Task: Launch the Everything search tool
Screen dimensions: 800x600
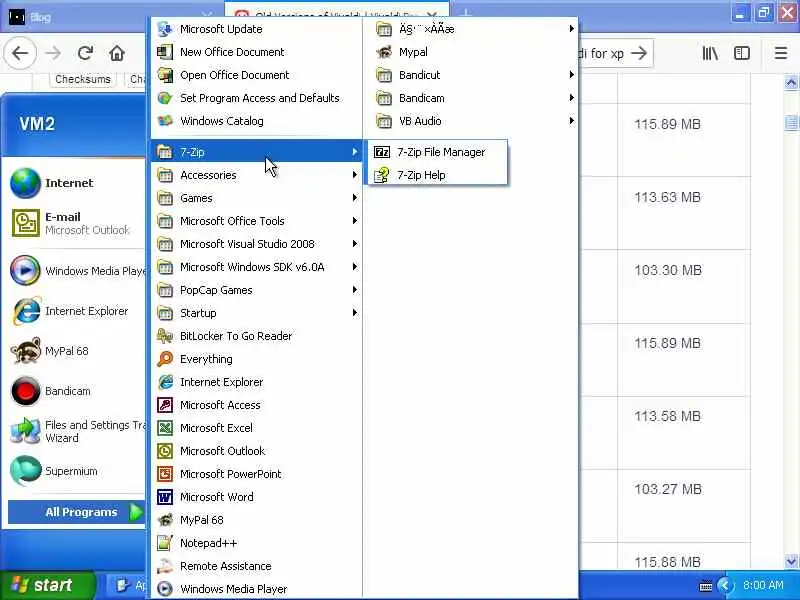Action: point(257,359)
